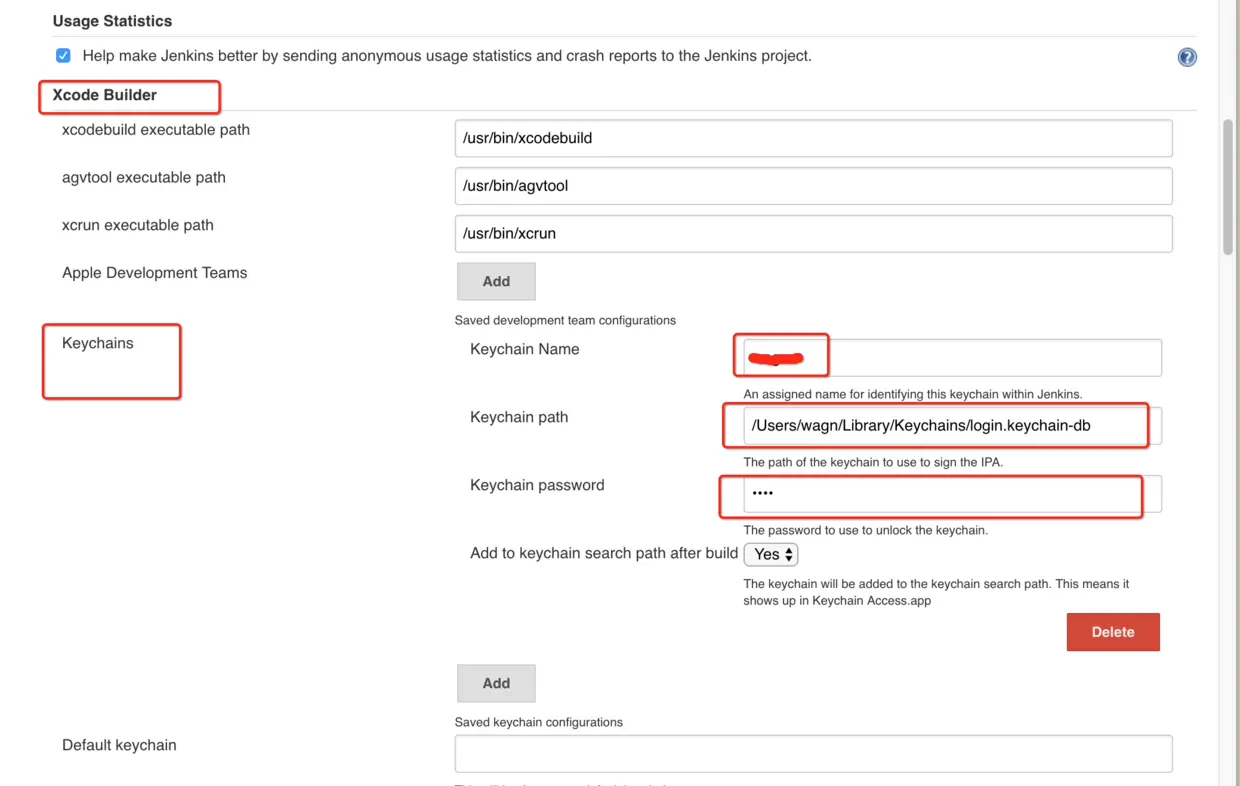Click 'Help make Jenkins better' checkbox label
The width and height of the screenshot is (1240, 786).
click(447, 56)
